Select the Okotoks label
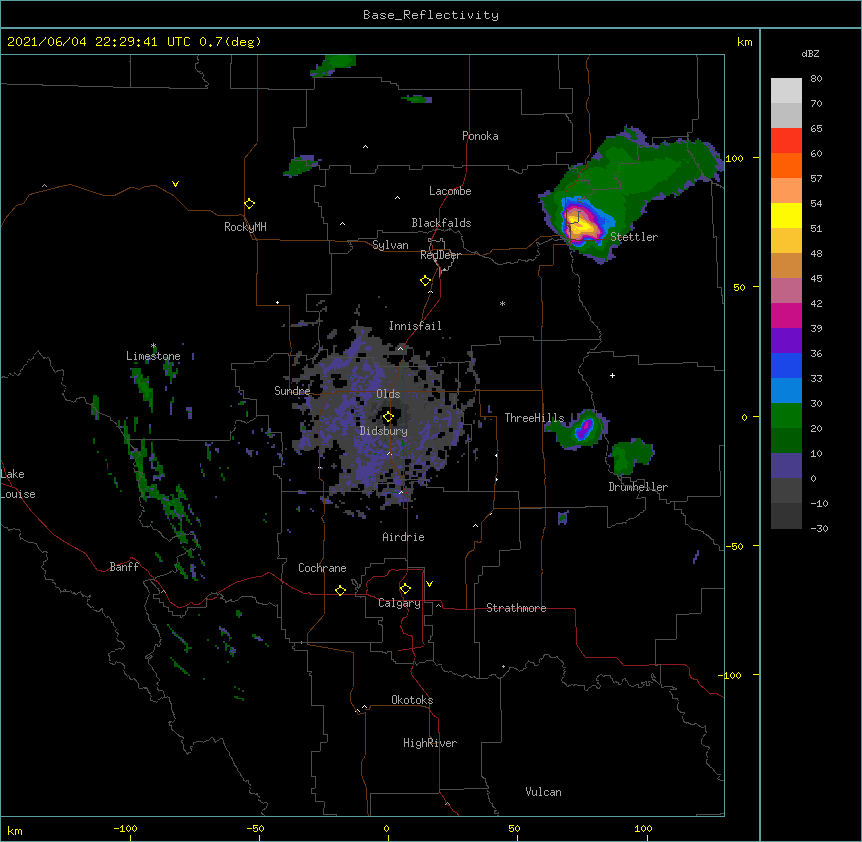This screenshot has width=862, height=842. (x=412, y=700)
